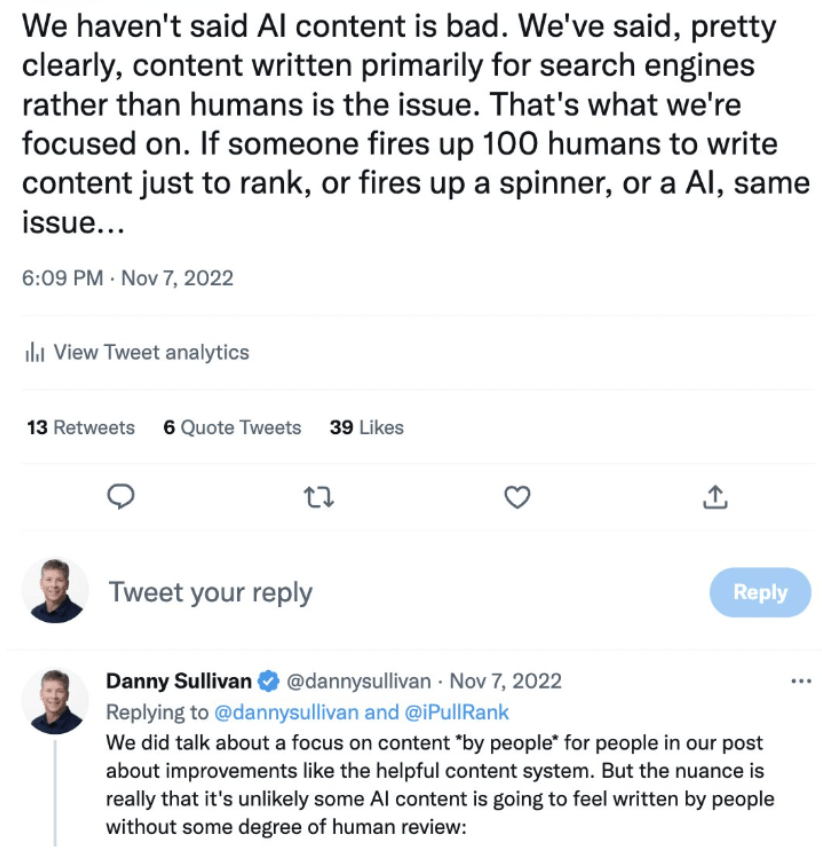Click the Tweet your reply field
Viewport: 822px width, 848px height.
tap(210, 592)
